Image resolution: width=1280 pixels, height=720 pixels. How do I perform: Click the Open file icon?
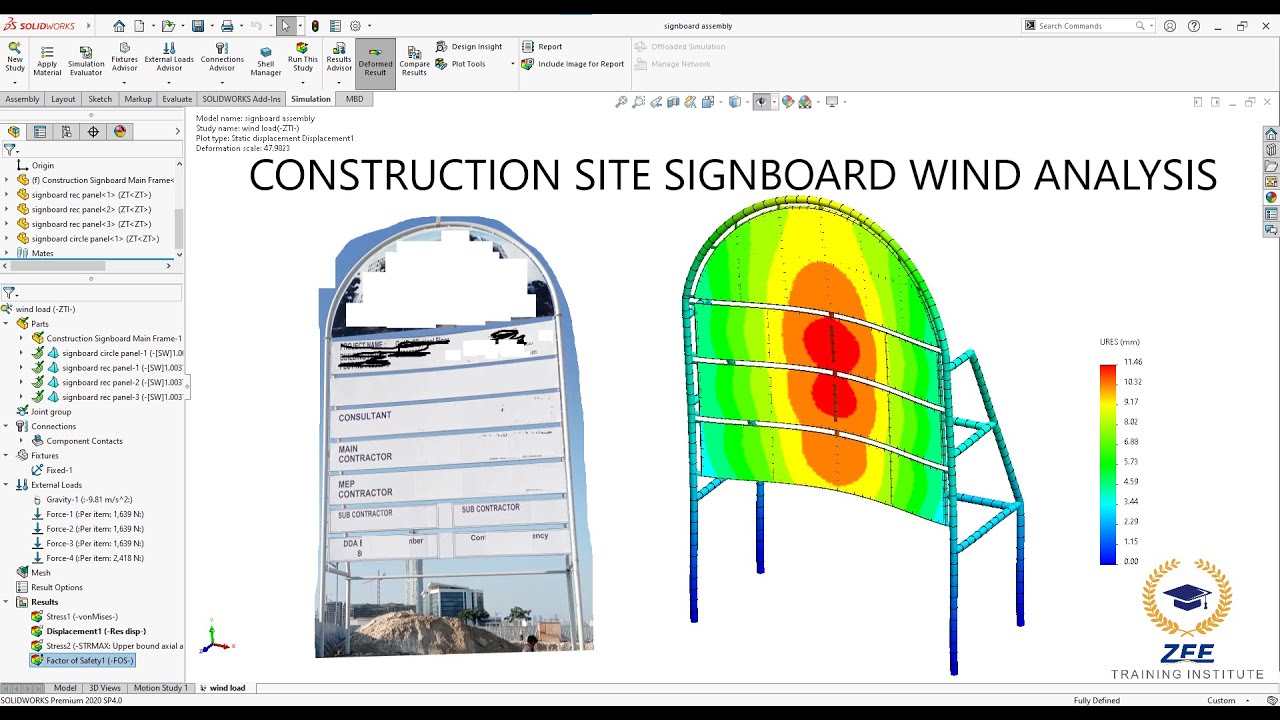pyautogui.click(x=168, y=26)
